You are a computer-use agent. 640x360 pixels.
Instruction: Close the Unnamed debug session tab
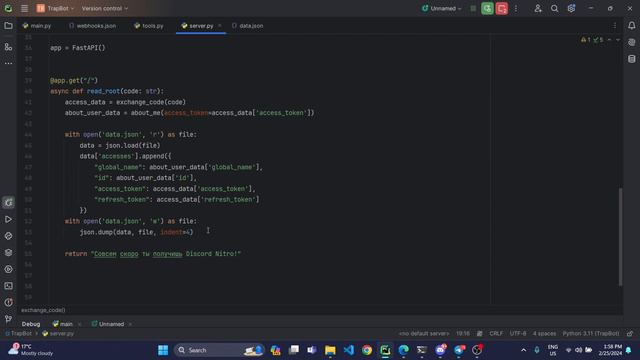[130, 324]
